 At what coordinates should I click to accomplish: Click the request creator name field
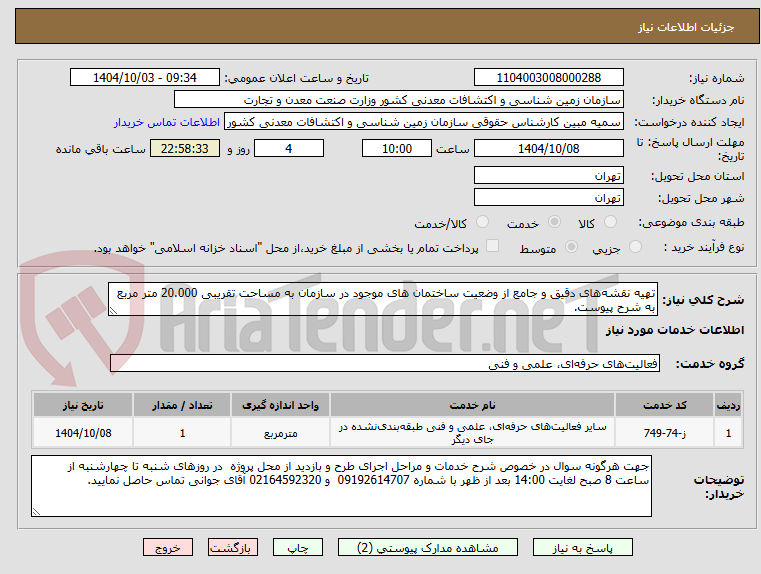pyautogui.click(x=424, y=122)
